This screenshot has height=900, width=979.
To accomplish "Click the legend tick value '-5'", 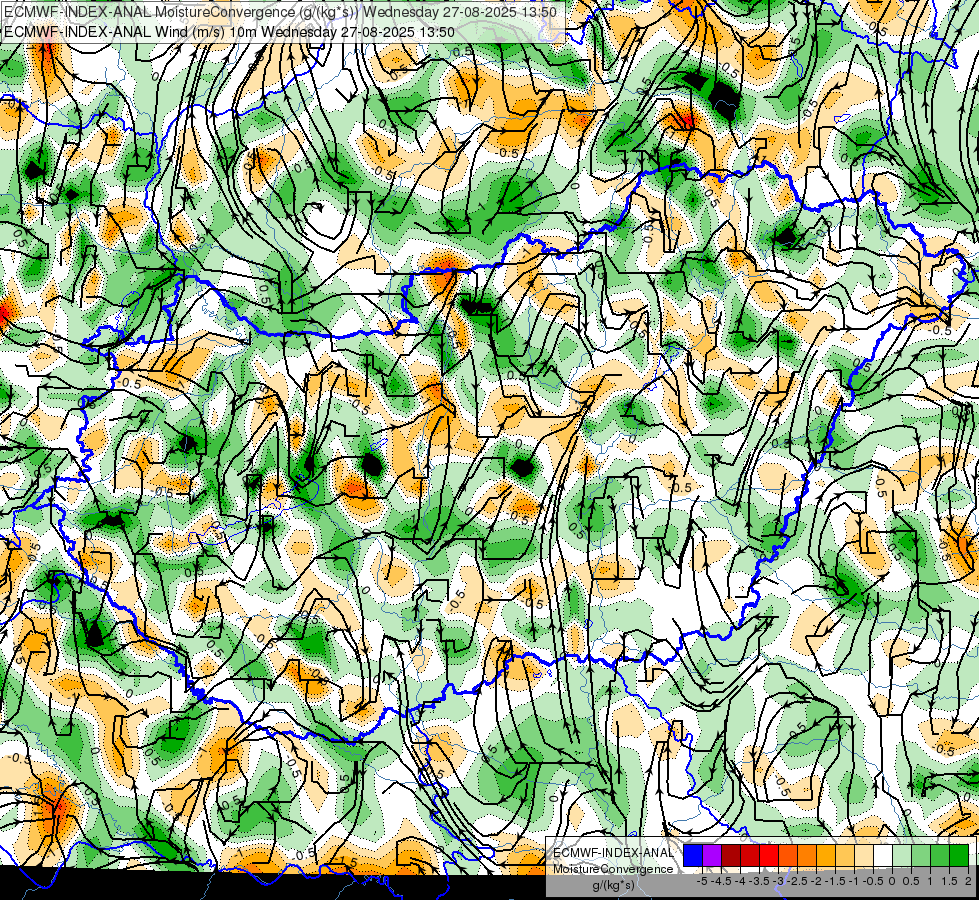I will [702, 881].
